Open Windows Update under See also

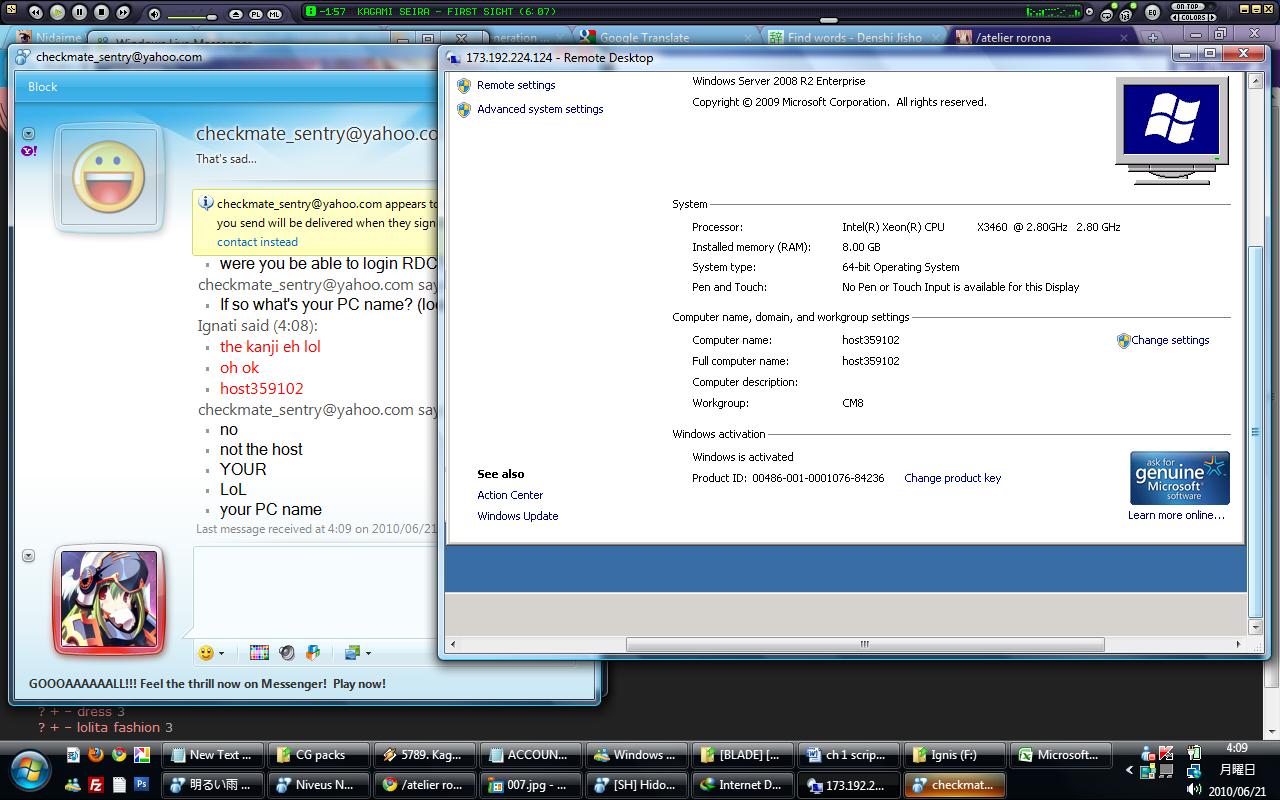518,517
